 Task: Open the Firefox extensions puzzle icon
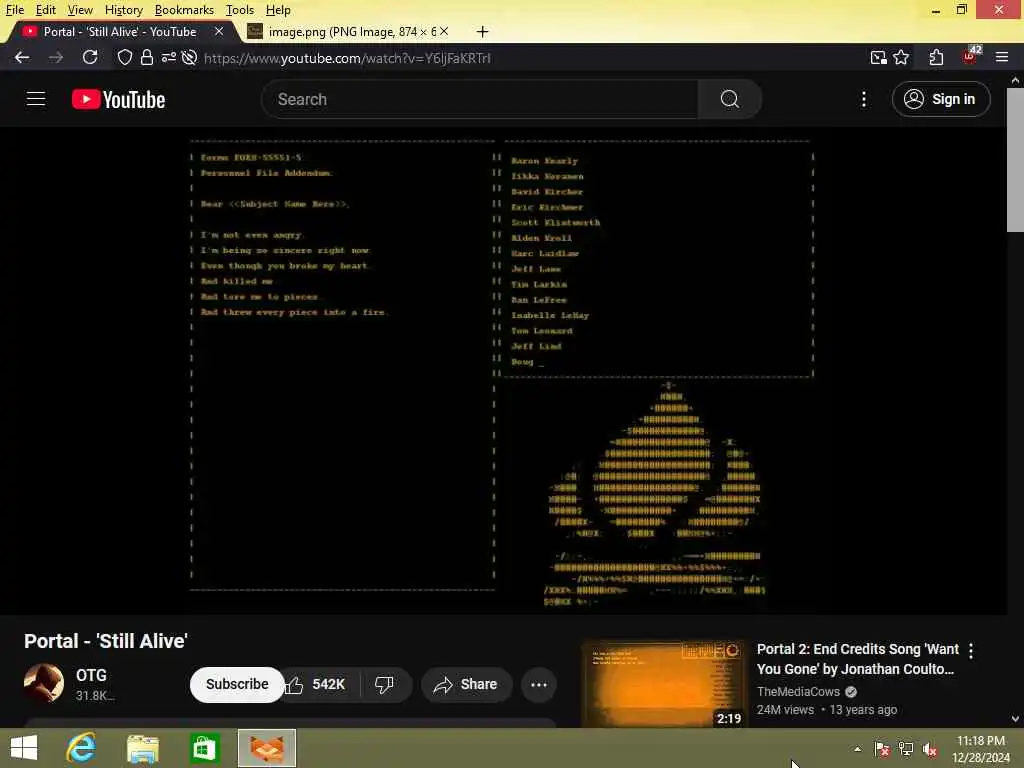(x=936, y=57)
